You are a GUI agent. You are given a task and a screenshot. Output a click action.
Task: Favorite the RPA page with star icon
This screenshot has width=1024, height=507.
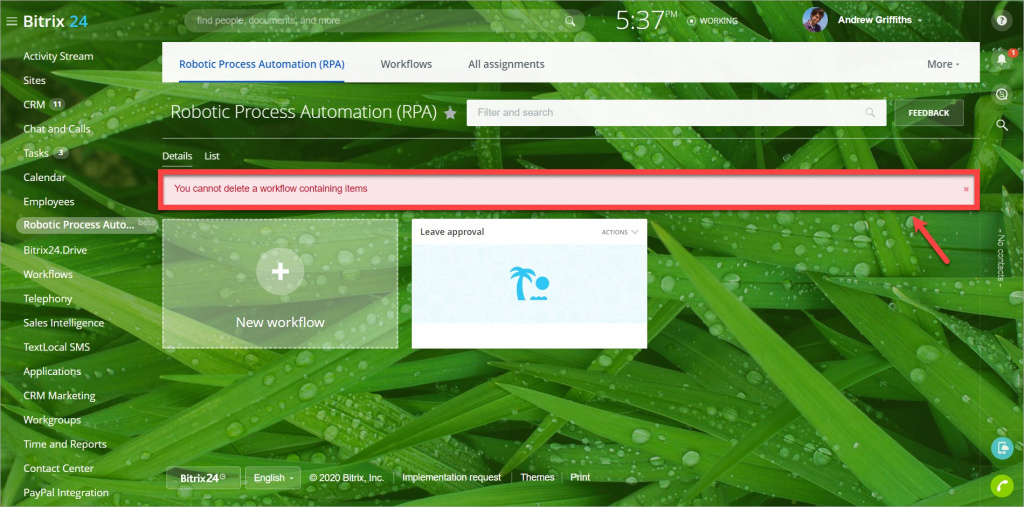(x=450, y=113)
